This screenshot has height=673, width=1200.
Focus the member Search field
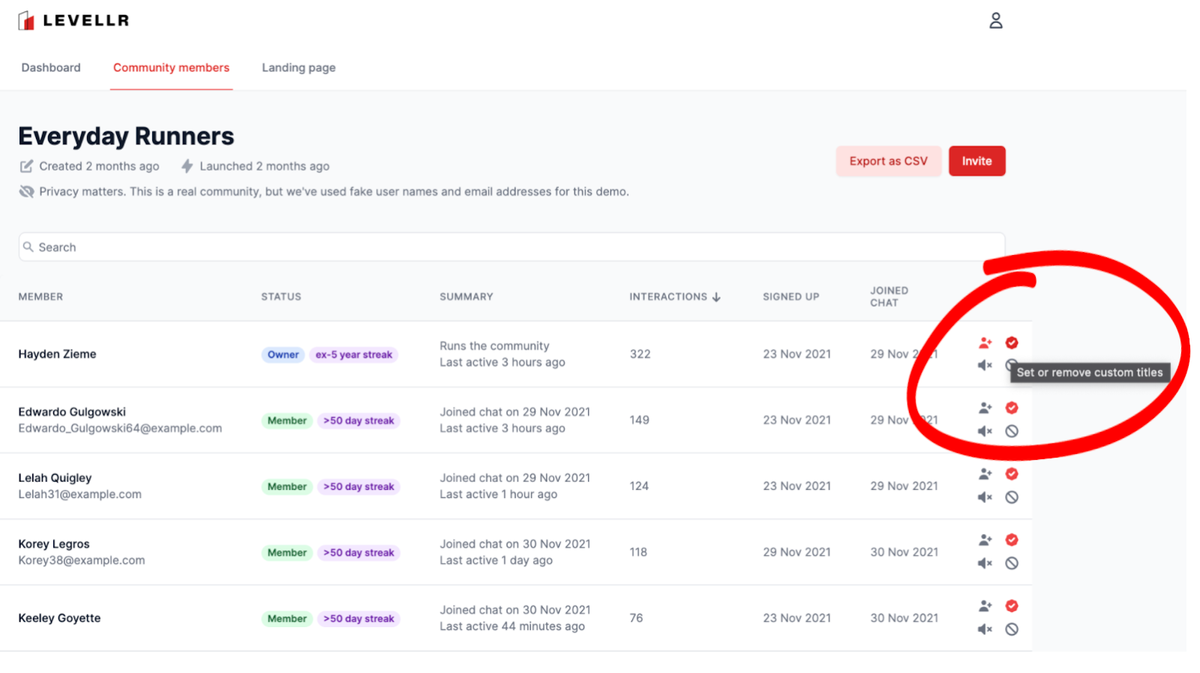click(512, 247)
